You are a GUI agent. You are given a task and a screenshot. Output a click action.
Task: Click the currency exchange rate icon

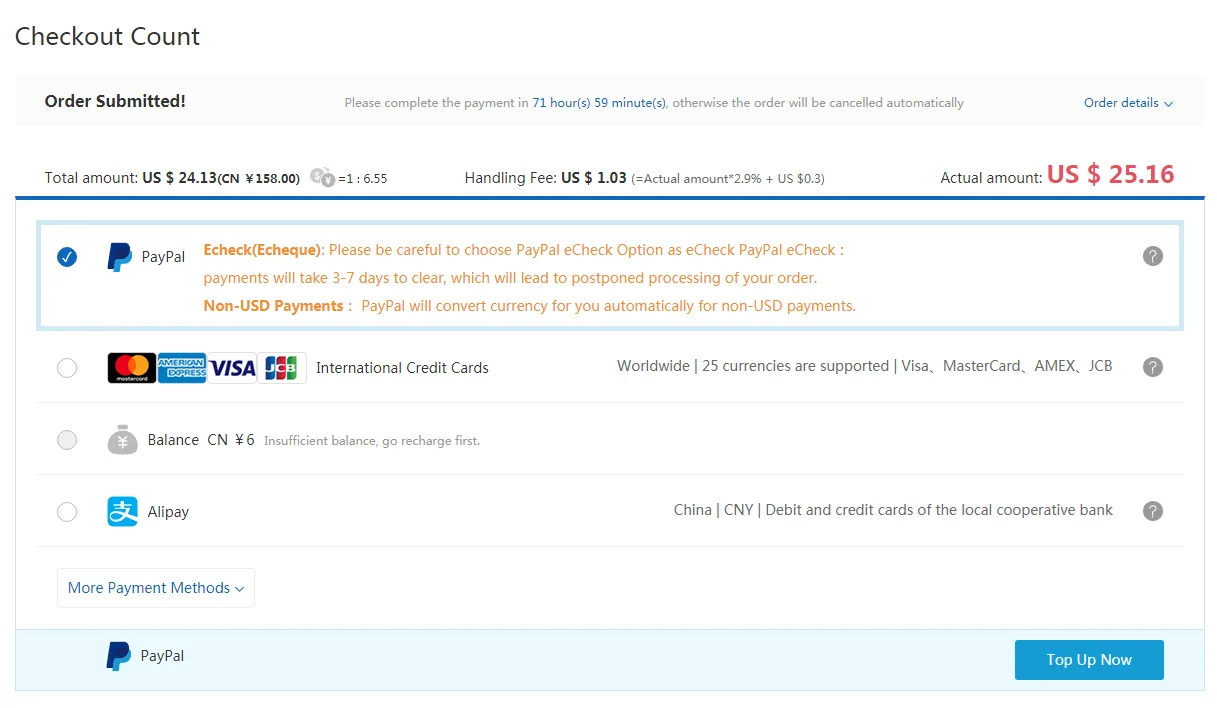pyautogui.click(x=322, y=178)
